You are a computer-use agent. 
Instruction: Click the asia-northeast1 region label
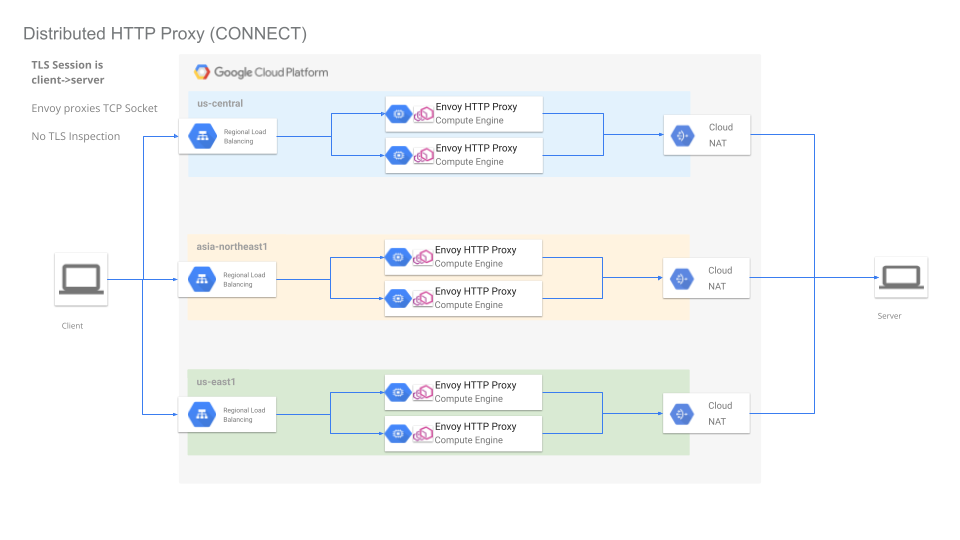(x=232, y=246)
